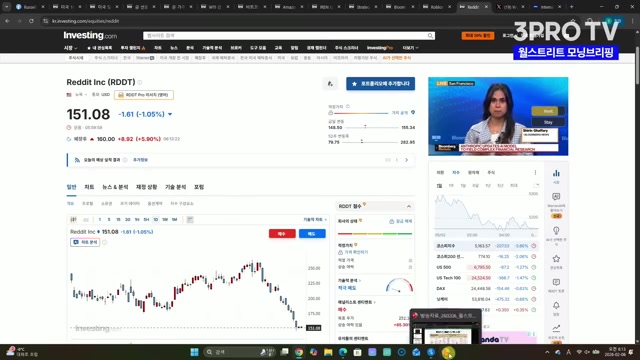This screenshot has width=640, height=360.
Task: Select the 5H chart interval
Action: (146, 220)
